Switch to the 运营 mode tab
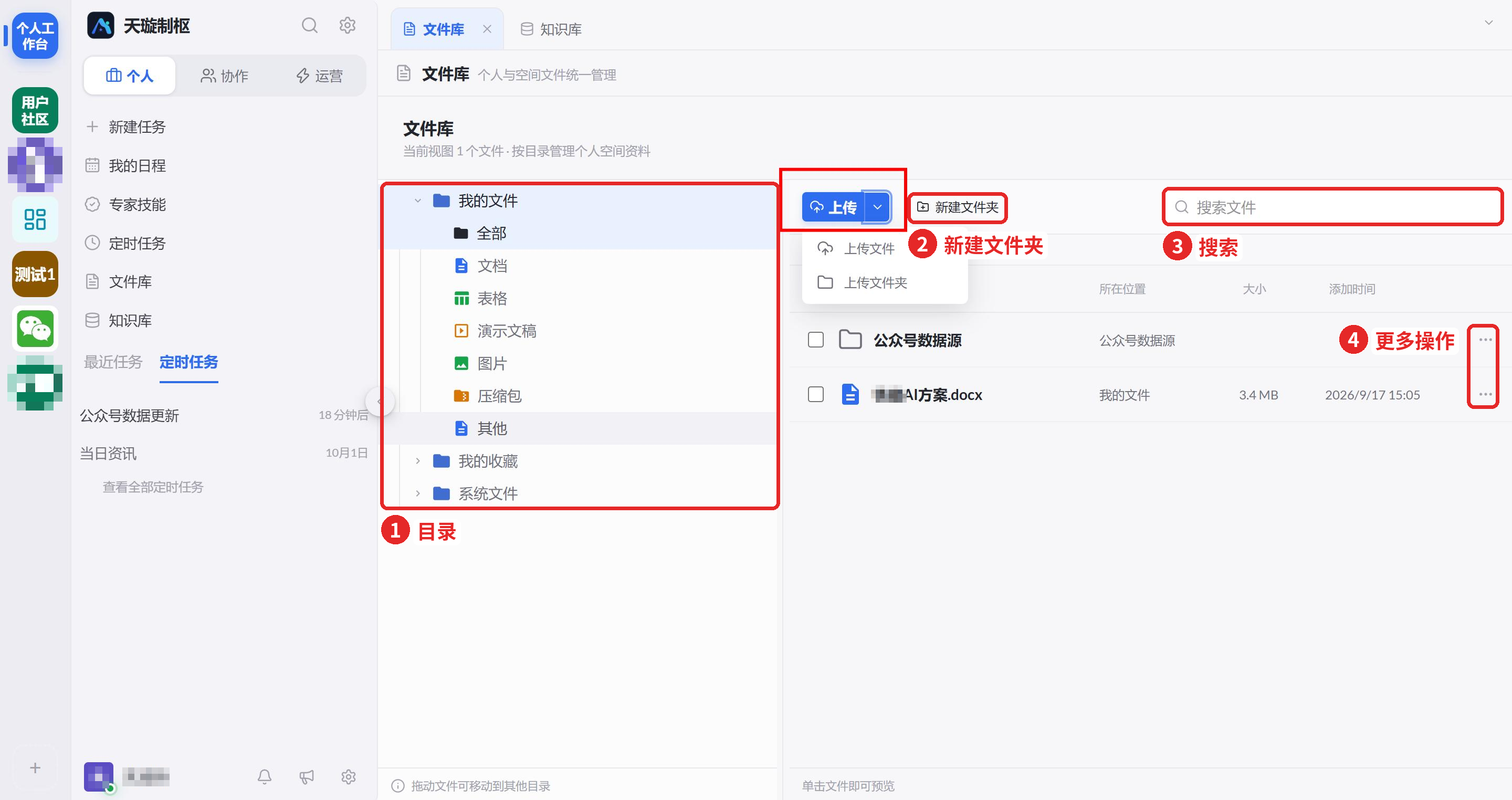1512x800 pixels. [x=319, y=76]
